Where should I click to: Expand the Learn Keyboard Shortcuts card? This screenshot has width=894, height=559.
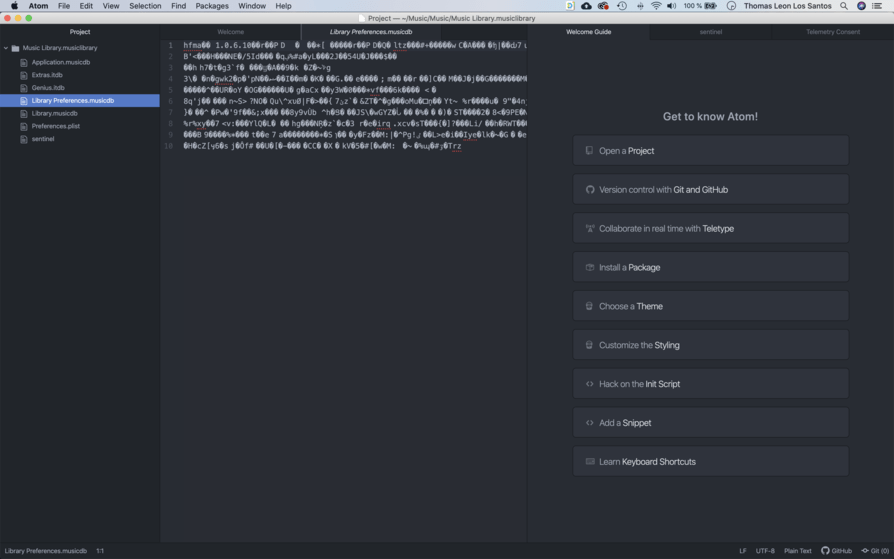[x=710, y=461]
